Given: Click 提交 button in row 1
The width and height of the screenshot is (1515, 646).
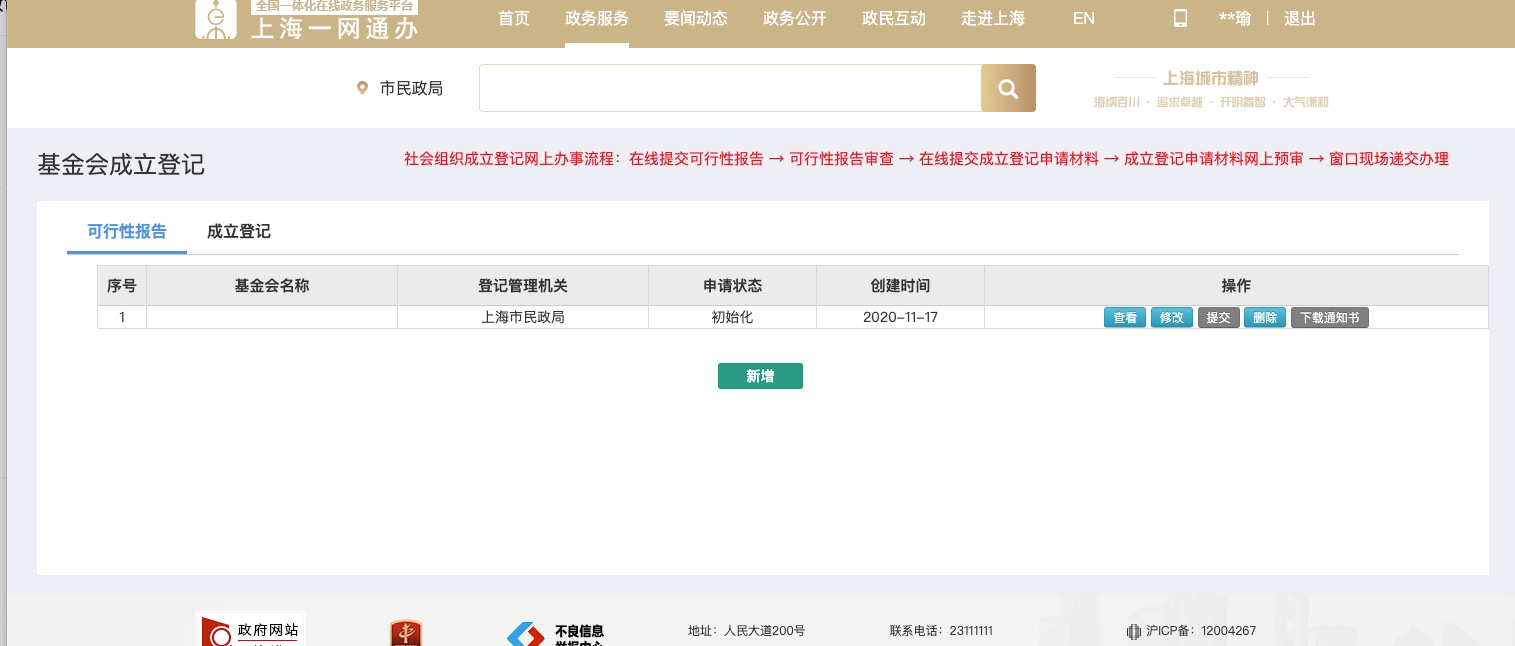Looking at the screenshot, I should (x=1218, y=317).
